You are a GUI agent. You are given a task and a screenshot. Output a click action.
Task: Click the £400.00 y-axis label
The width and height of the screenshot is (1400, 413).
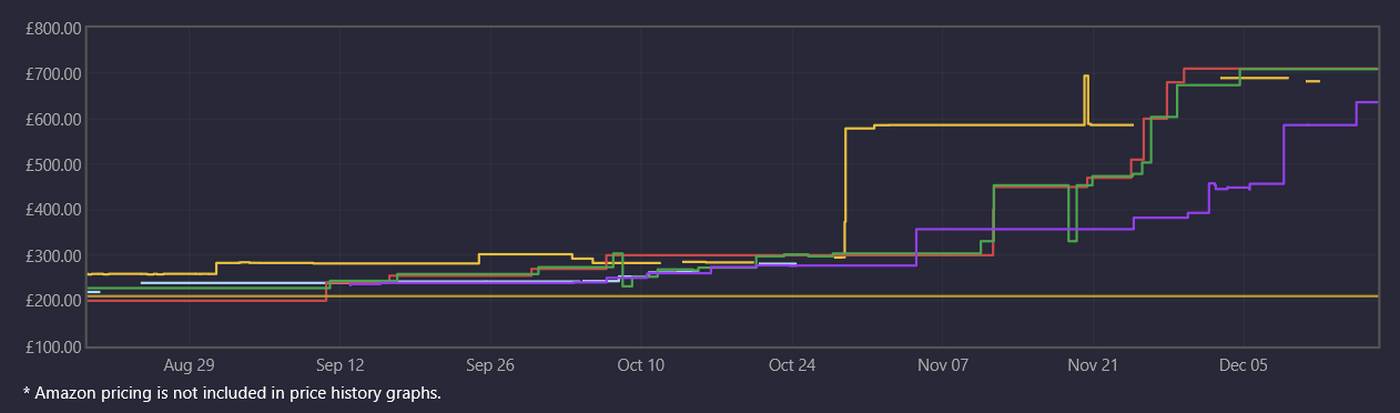coord(53,210)
